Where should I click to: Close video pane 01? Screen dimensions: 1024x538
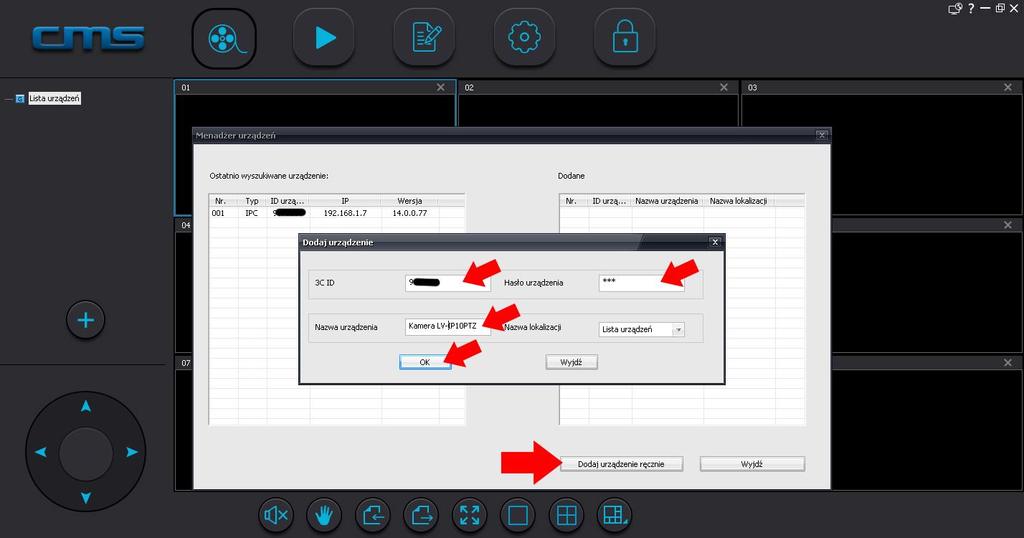click(x=441, y=87)
